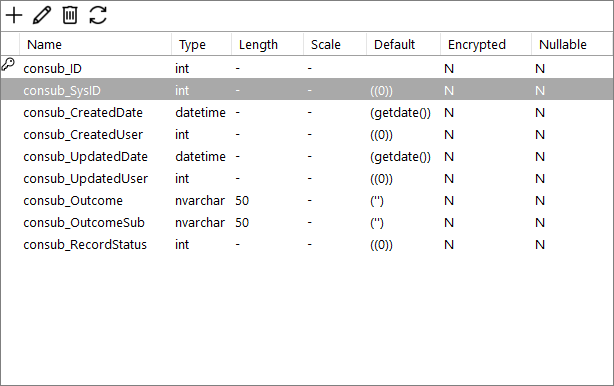Click the primary key icon beside consub_ID
The height and width of the screenshot is (386, 614).
(8, 64)
